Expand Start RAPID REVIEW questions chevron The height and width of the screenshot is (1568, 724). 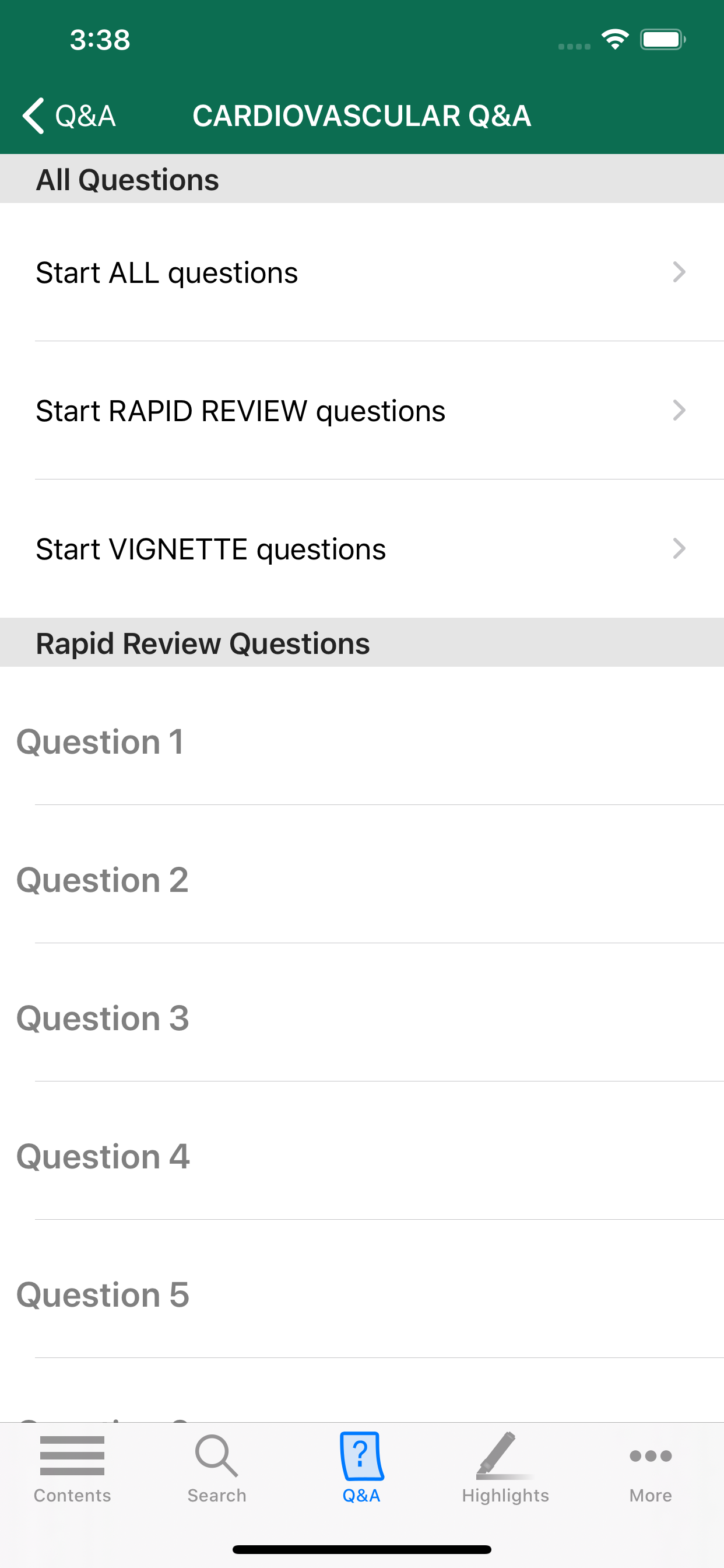(x=679, y=410)
